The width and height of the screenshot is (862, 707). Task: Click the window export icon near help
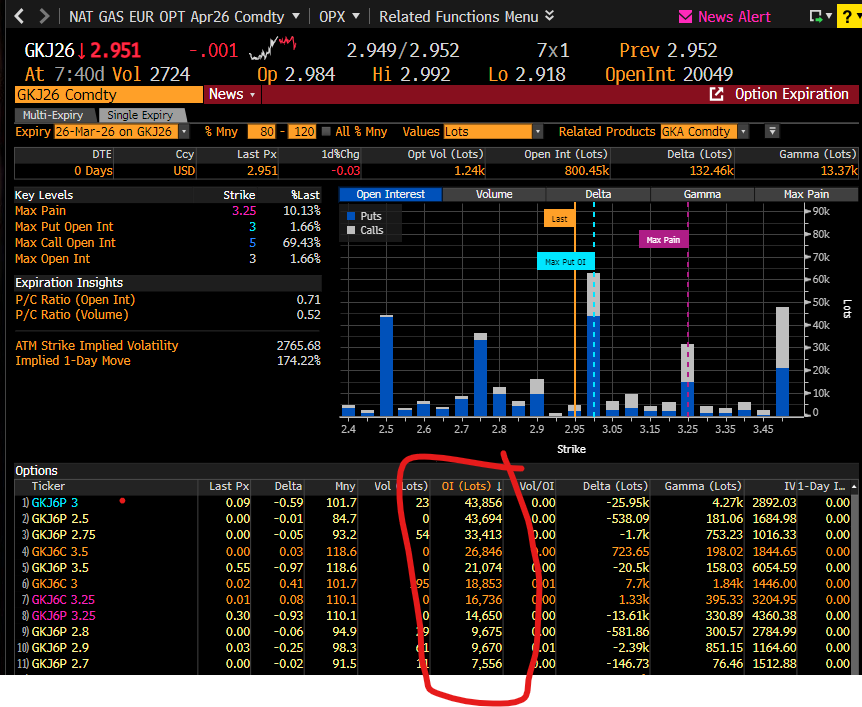(816, 16)
